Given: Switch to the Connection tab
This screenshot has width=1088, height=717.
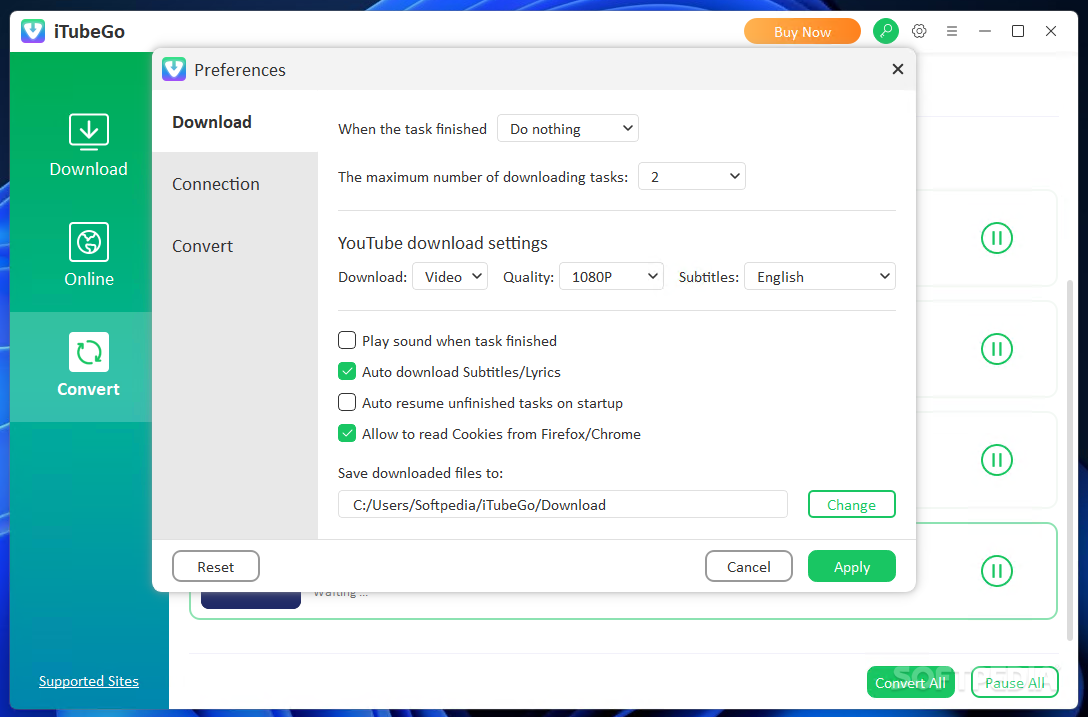Looking at the screenshot, I should pyautogui.click(x=215, y=184).
